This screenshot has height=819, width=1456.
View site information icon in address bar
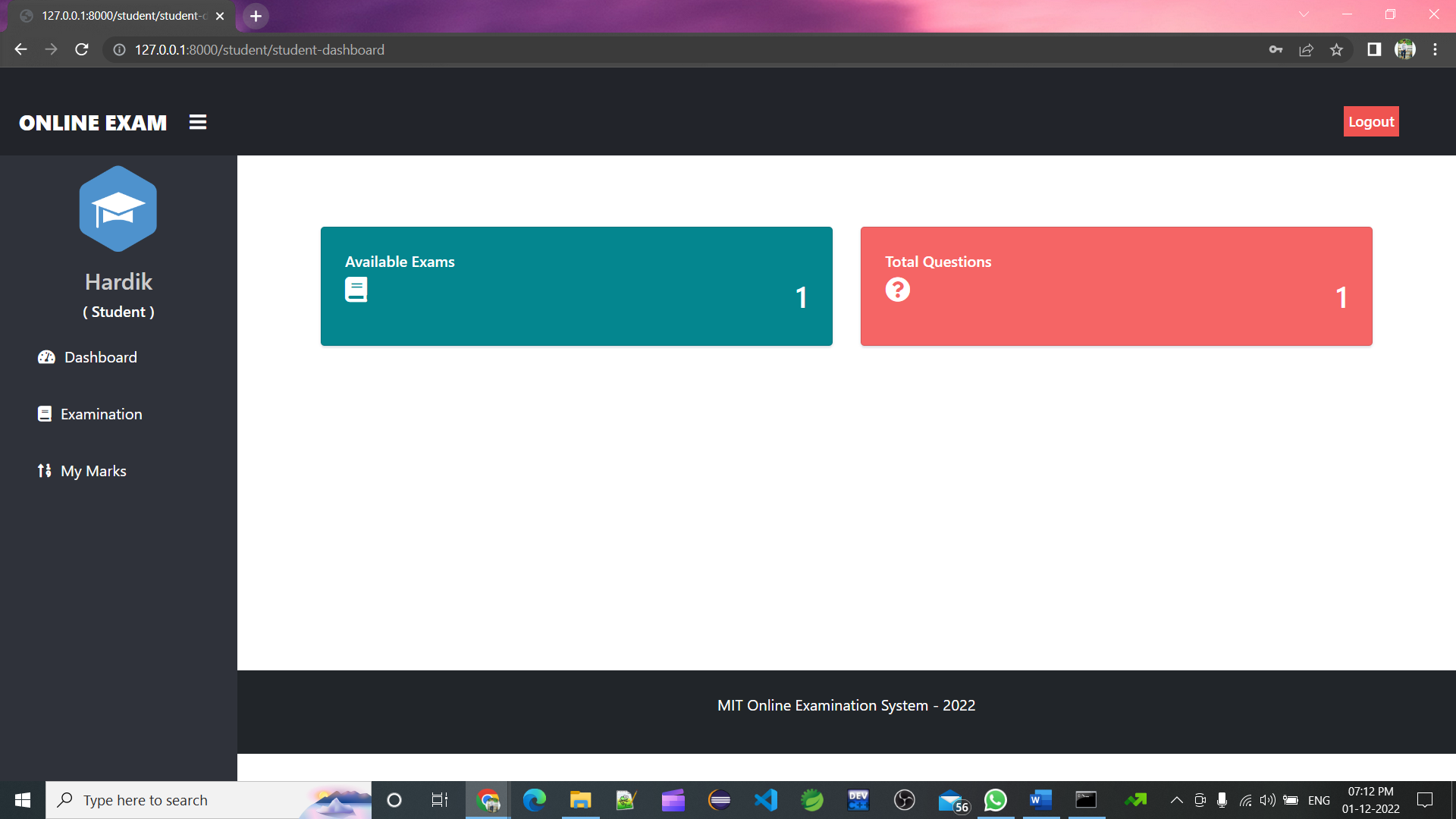[119, 49]
